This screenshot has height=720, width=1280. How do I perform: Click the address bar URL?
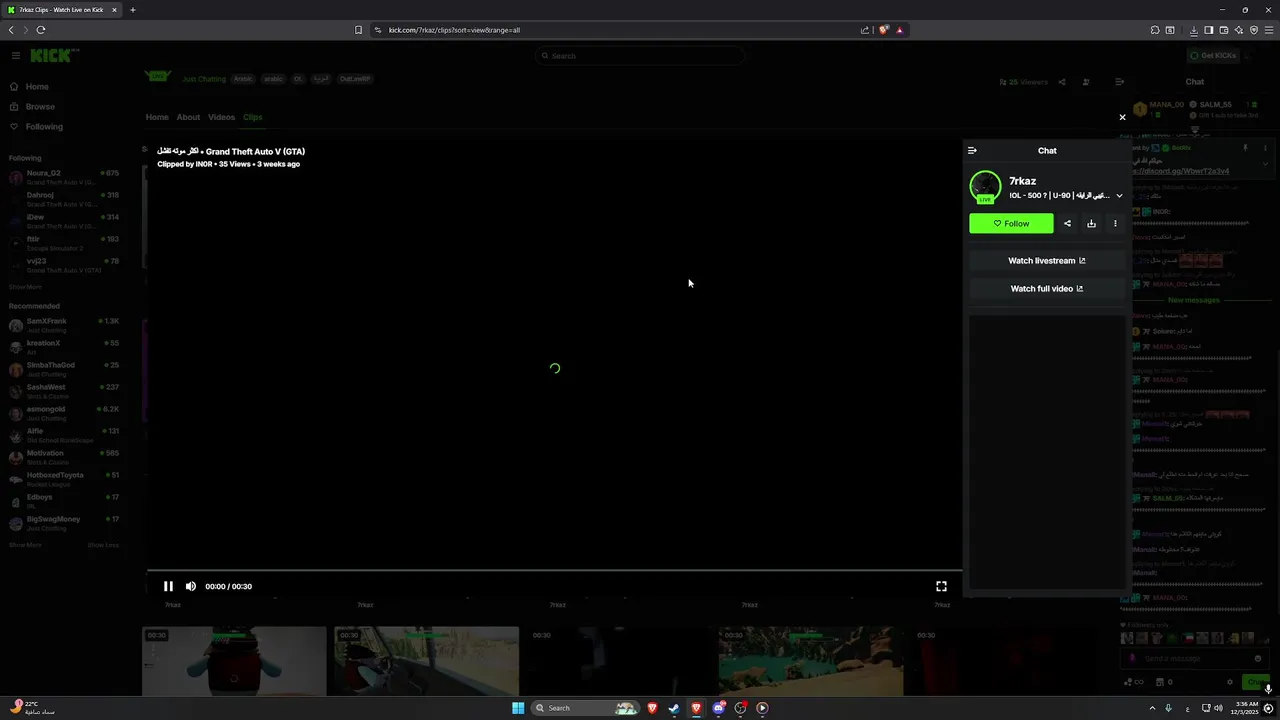(454, 30)
